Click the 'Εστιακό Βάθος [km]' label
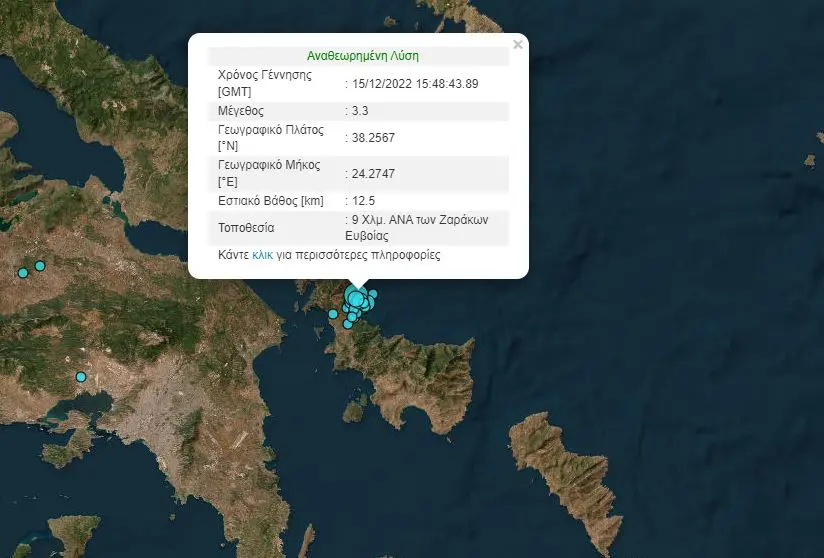Viewport: 824px width, 558px height. point(270,201)
